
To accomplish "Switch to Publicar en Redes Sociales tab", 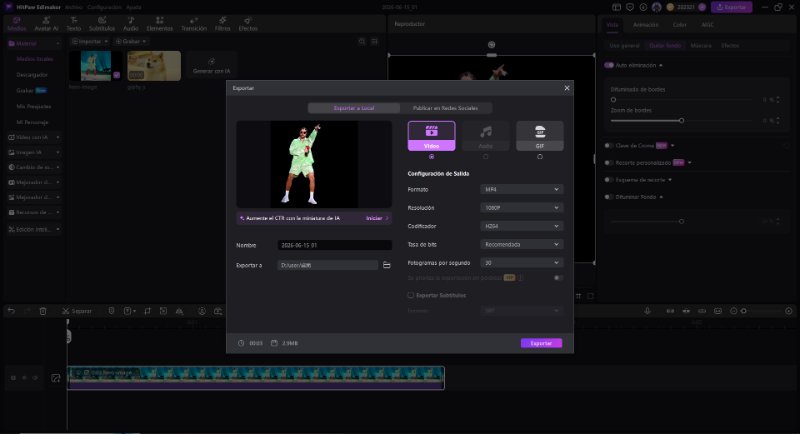I will click(445, 108).
